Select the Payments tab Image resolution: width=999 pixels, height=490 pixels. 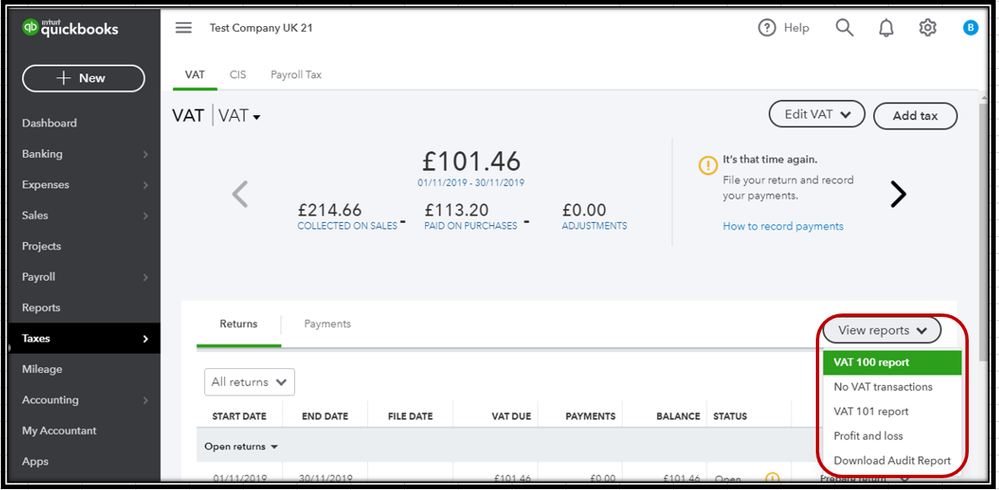point(327,324)
